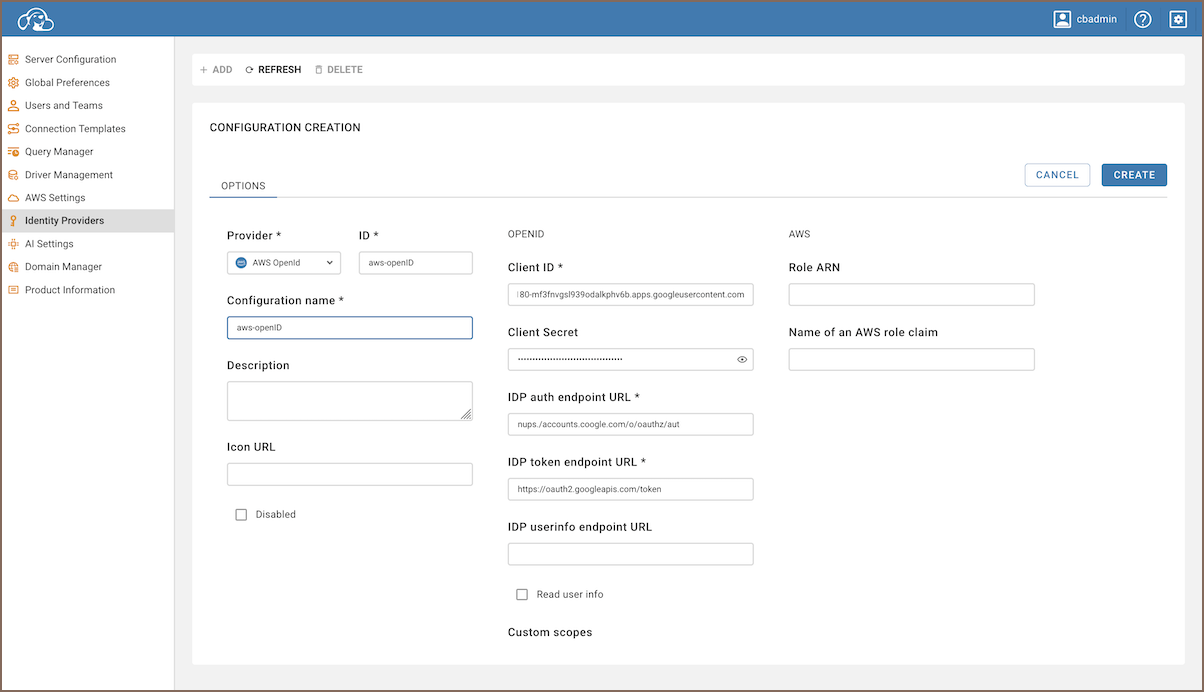1204x692 pixels.
Task: Check the Disabled checkbox
Action: pyautogui.click(x=241, y=515)
